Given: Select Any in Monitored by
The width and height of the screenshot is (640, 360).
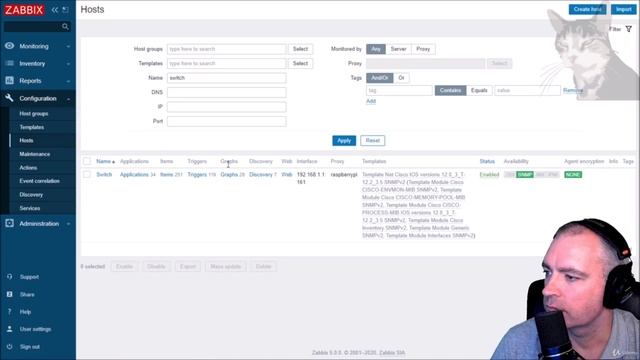Looking at the screenshot, I should (376, 49).
